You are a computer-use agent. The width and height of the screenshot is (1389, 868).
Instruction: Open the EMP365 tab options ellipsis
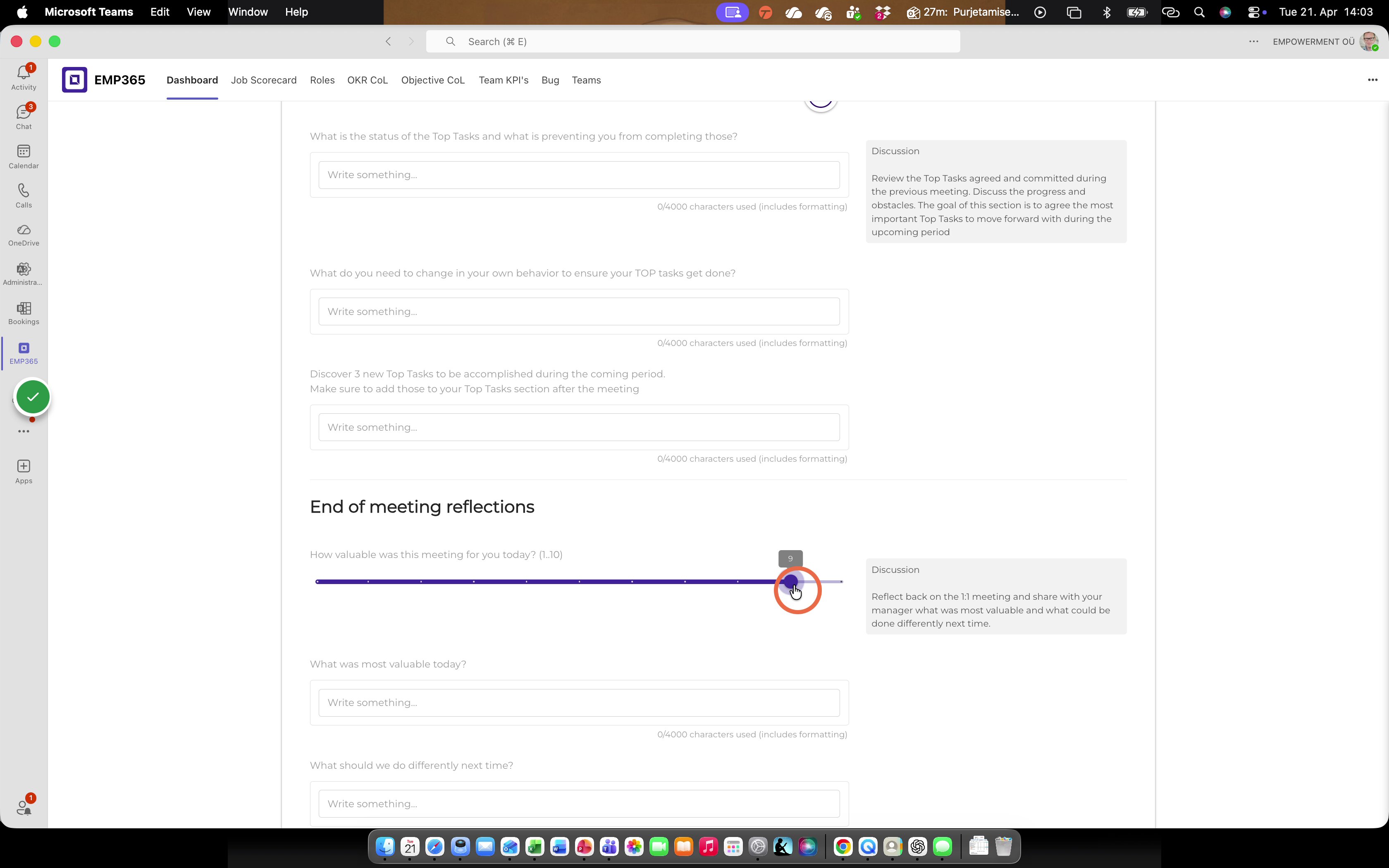click(x=1372, y=80)
